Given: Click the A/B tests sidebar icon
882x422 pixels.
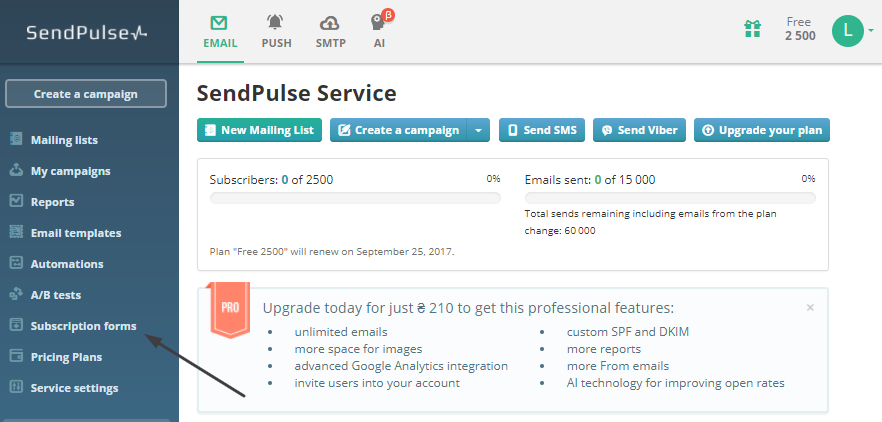Looking at the screenshot, I should [16, 295].
